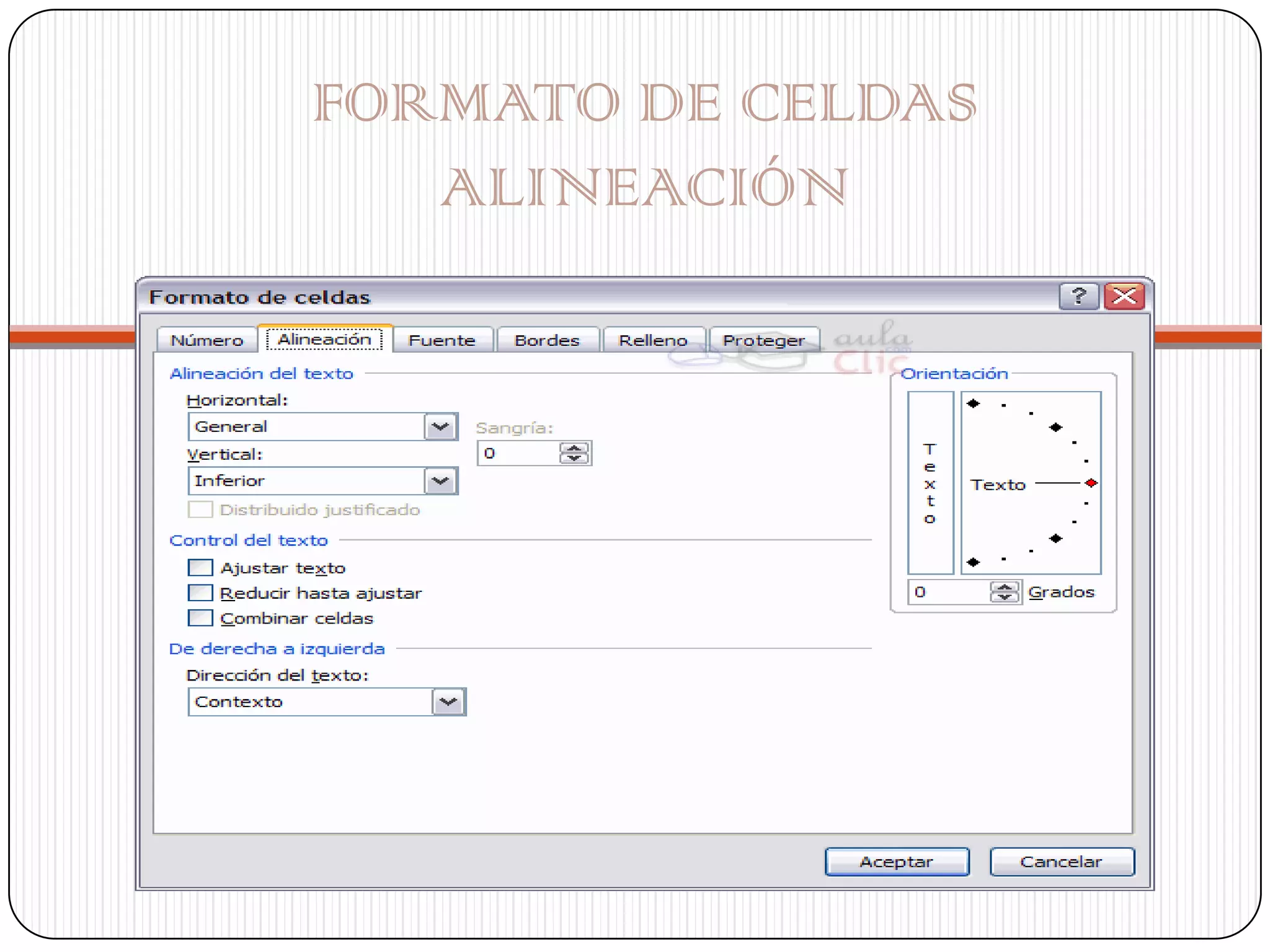Switch to the Fuente tab

pyautogui.click(x=442, y=340)
